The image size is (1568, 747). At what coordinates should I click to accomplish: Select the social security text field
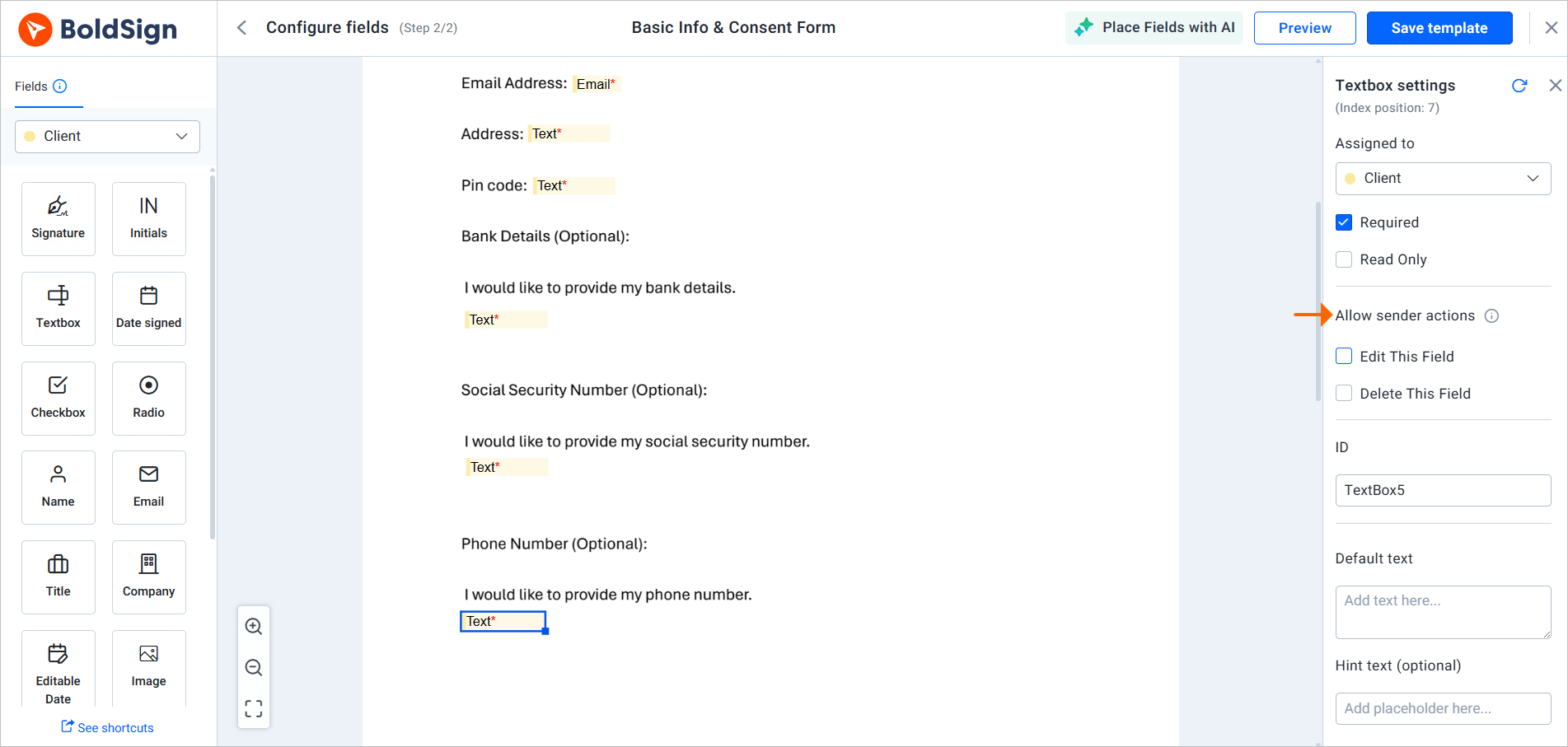pos(507,468)
